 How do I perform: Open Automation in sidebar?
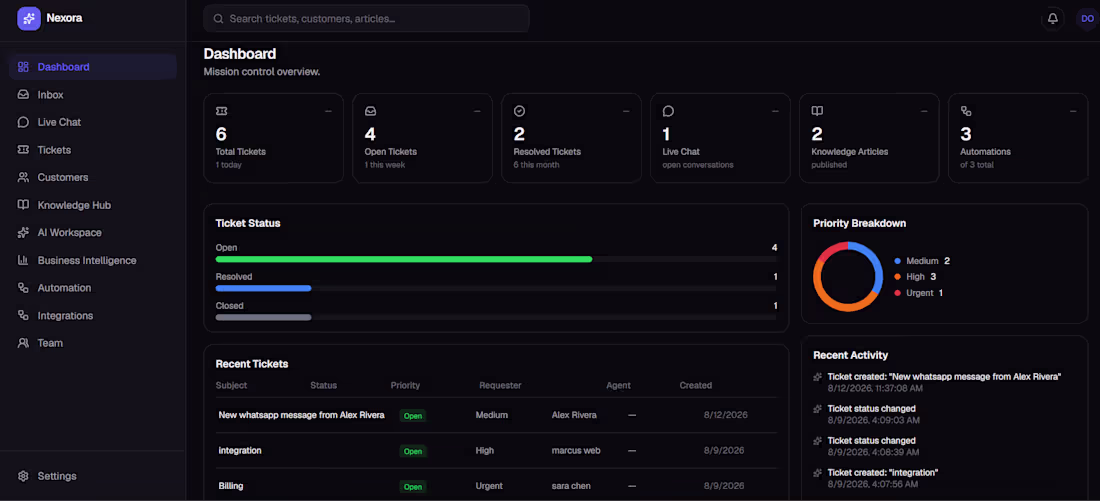(x=93, y=288)
